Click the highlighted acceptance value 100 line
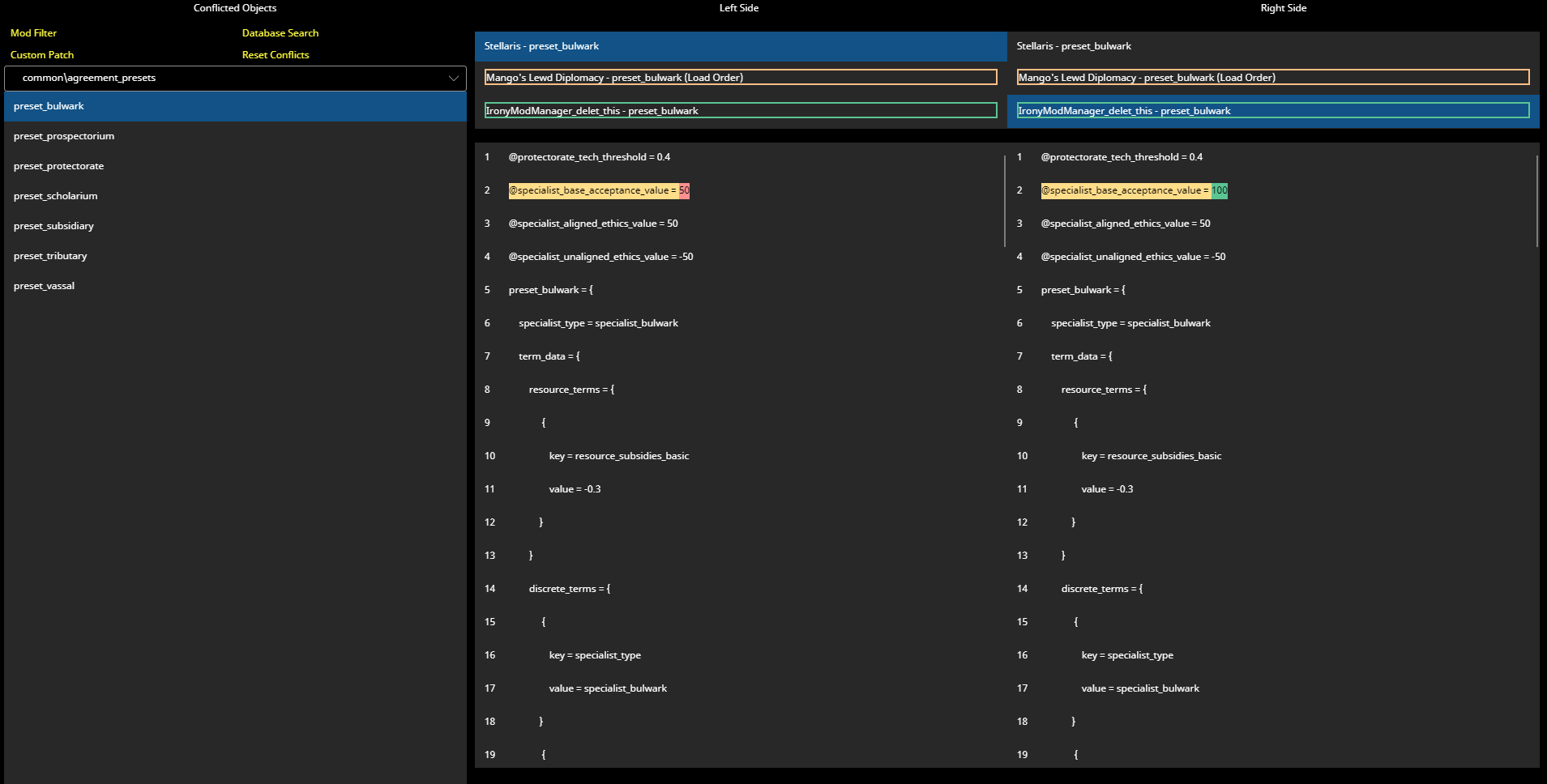Viewport: 1547px width, 784px height. 1135,190
